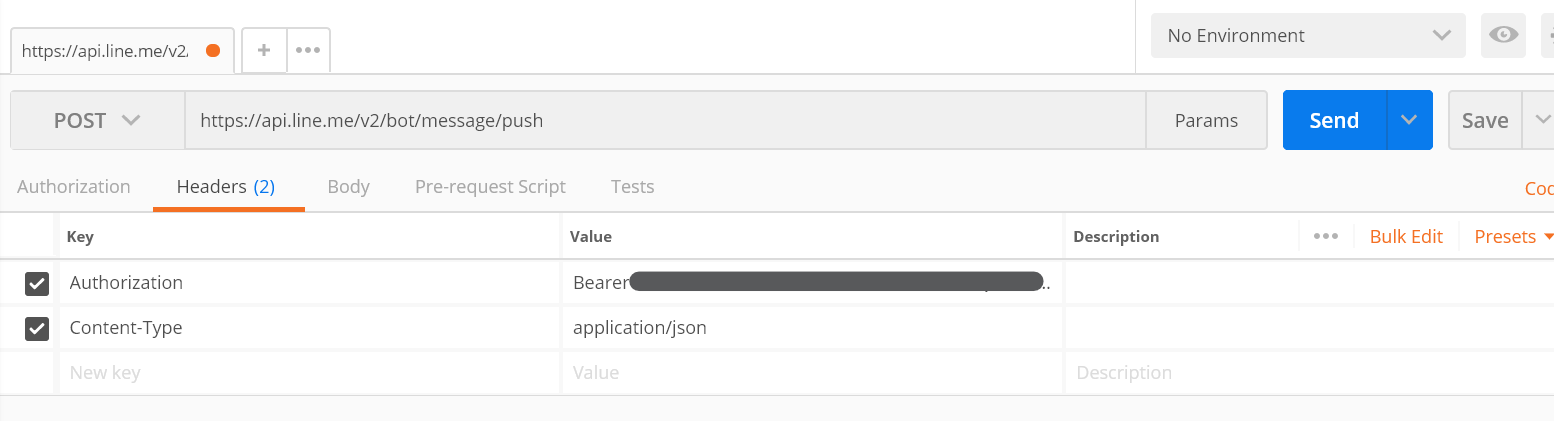Click the New key input field
Image resolution: width=1554 pixels, height=421 pixels.
pyautogui.click(x=300, y=373)
